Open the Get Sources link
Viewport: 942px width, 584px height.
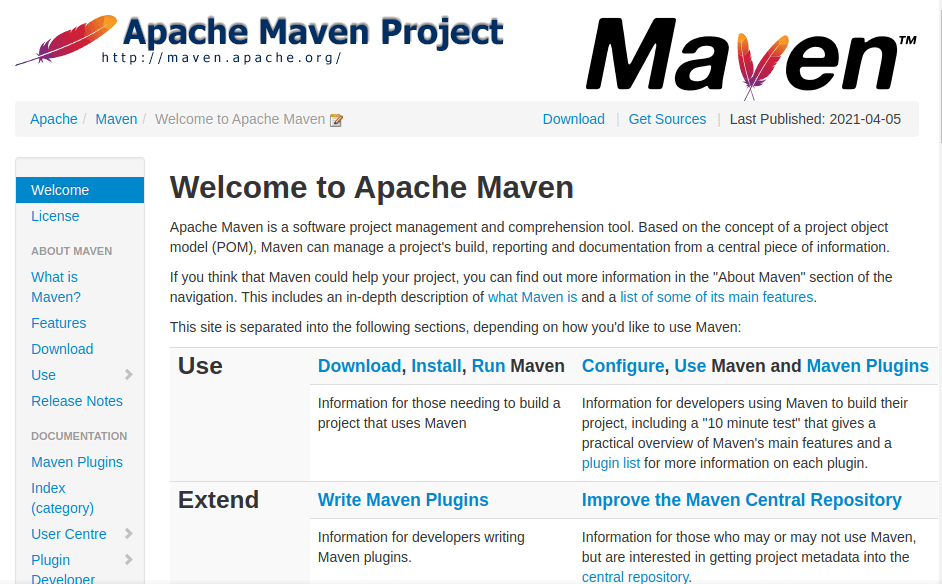coord(667,119)
